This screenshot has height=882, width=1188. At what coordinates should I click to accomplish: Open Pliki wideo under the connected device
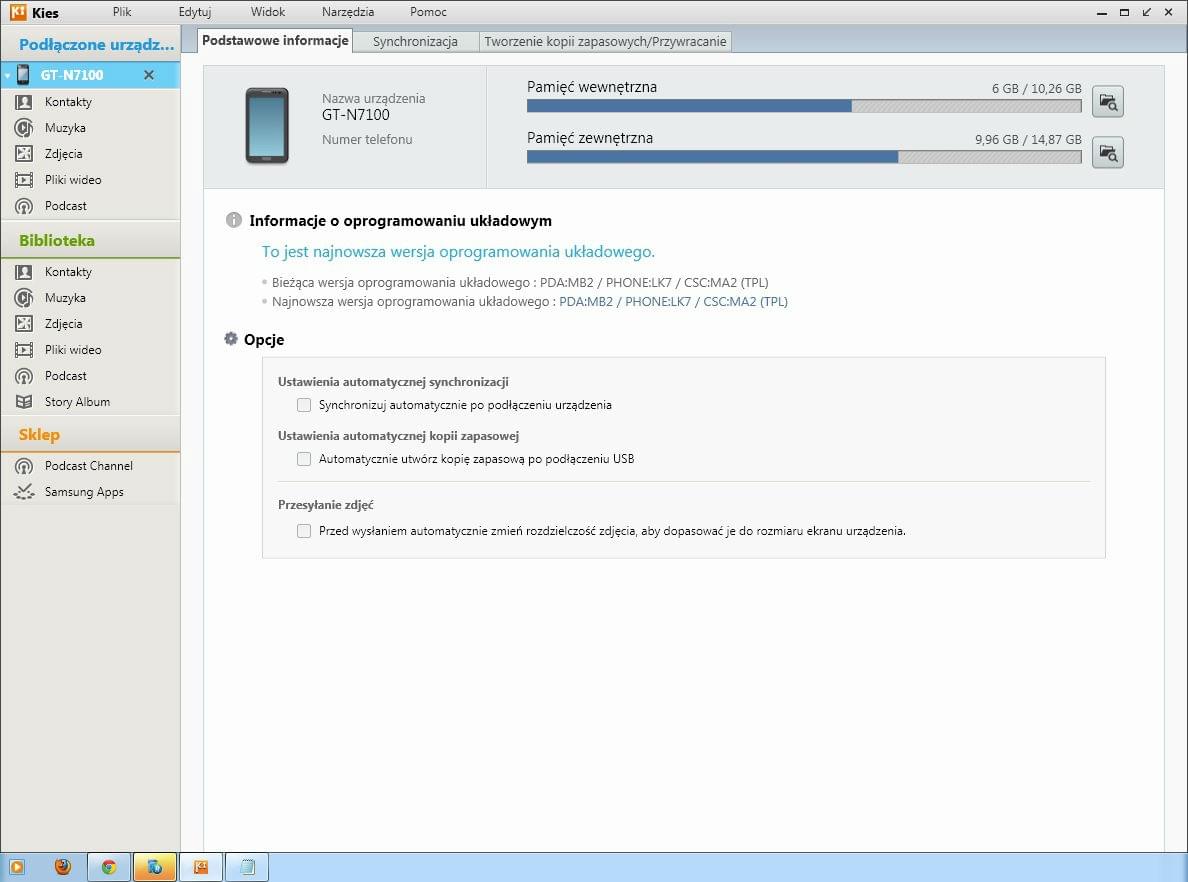90,180
